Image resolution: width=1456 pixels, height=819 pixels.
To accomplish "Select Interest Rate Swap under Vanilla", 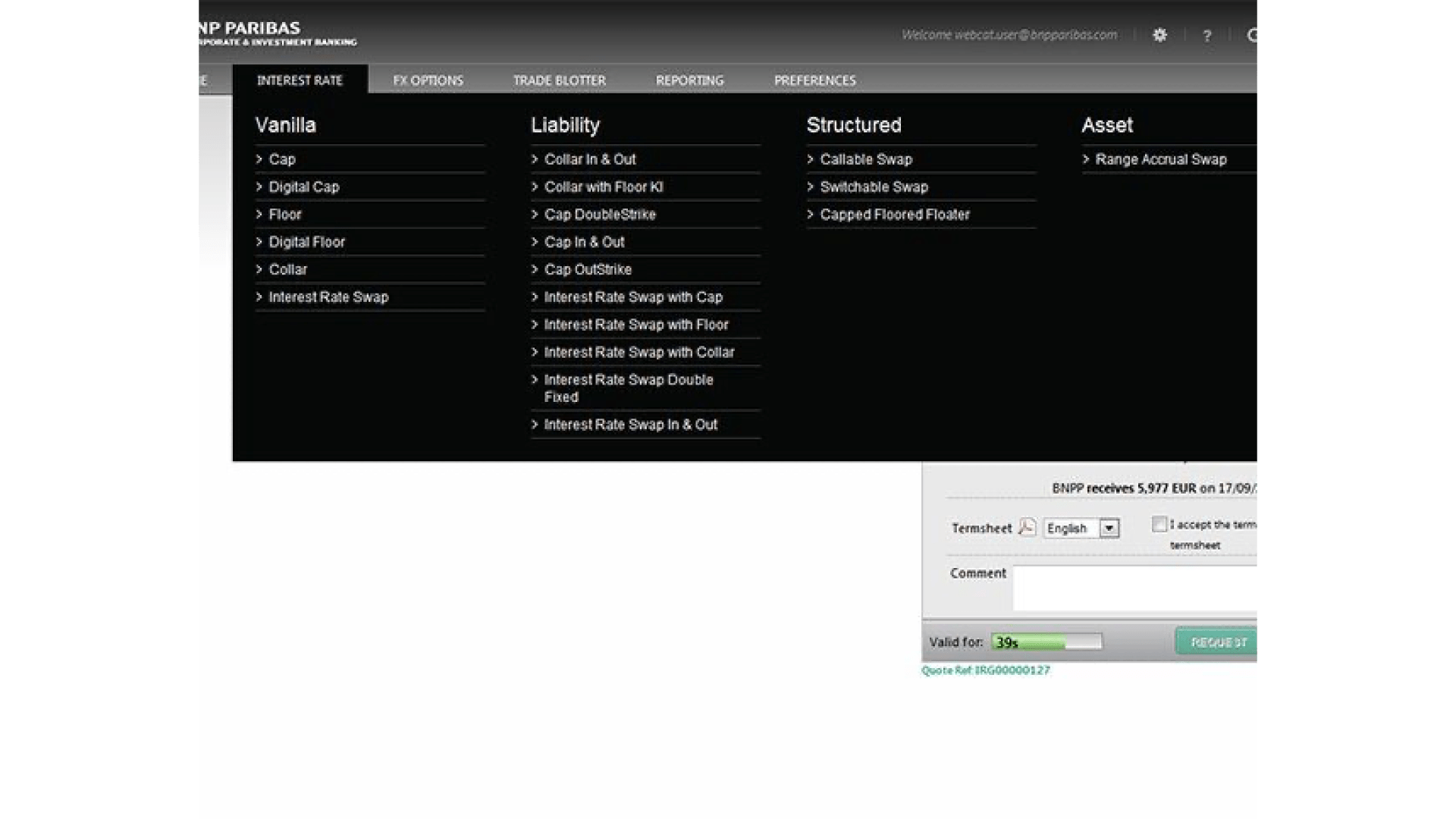I will tap(328, 297).
